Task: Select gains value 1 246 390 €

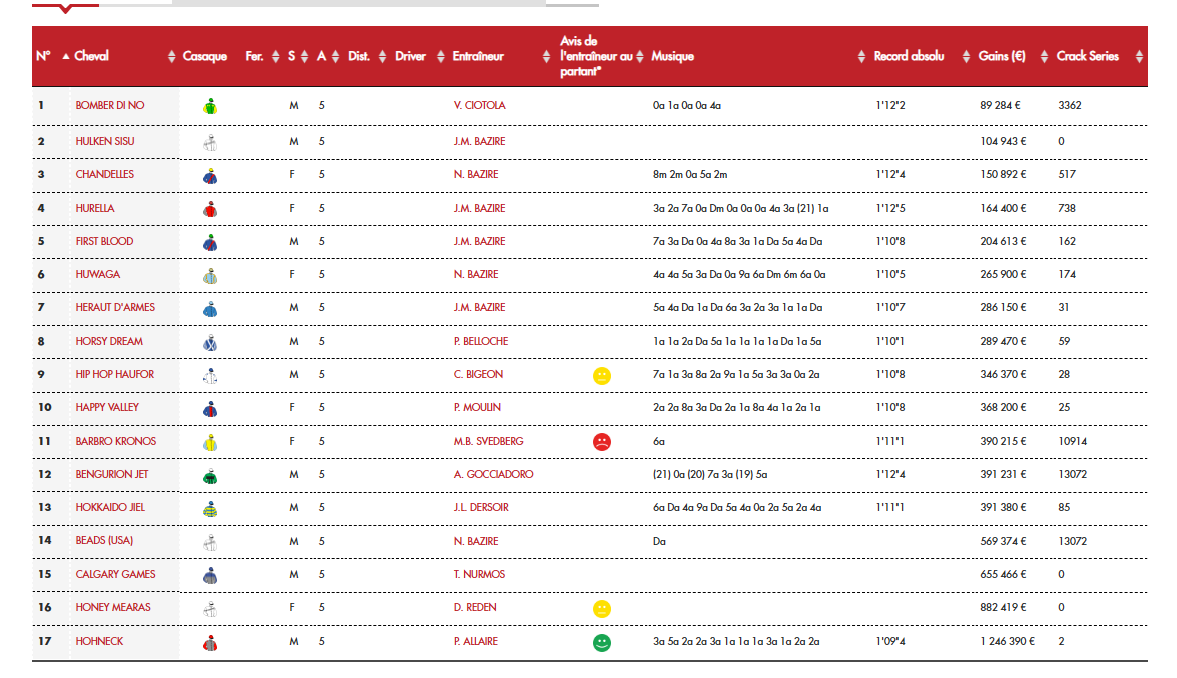Action: point(1007,641)
